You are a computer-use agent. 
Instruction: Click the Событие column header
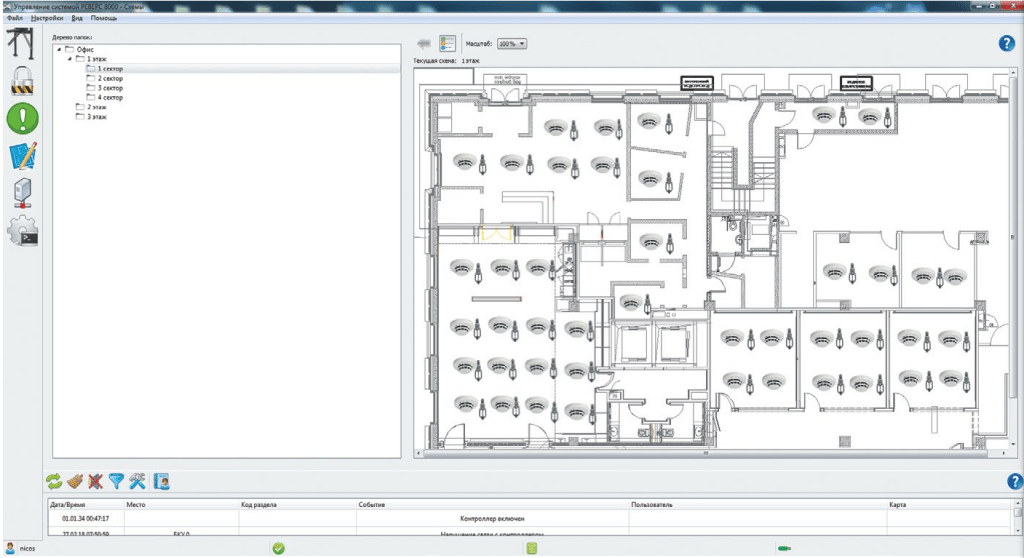[370, 506]
